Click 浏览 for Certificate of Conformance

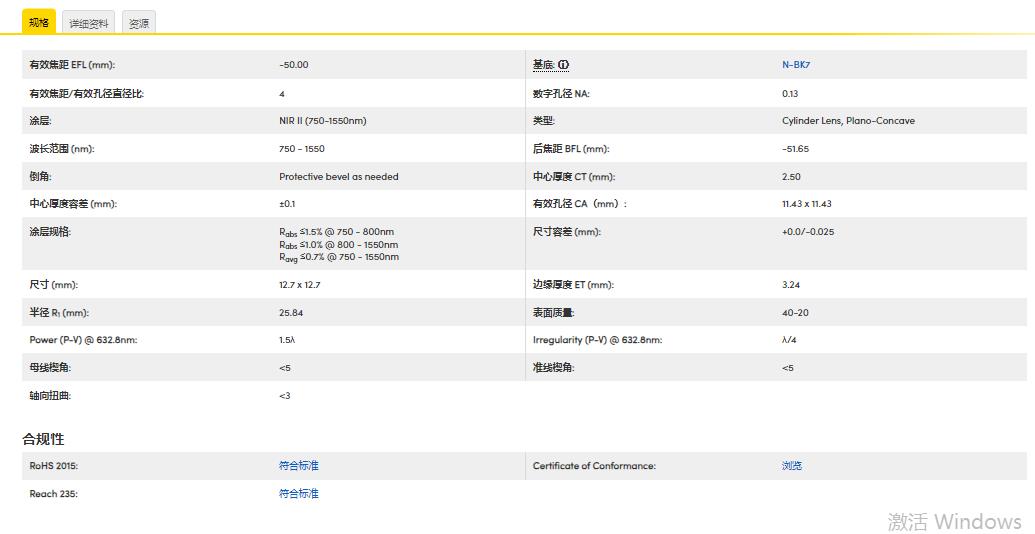point(791,466)
